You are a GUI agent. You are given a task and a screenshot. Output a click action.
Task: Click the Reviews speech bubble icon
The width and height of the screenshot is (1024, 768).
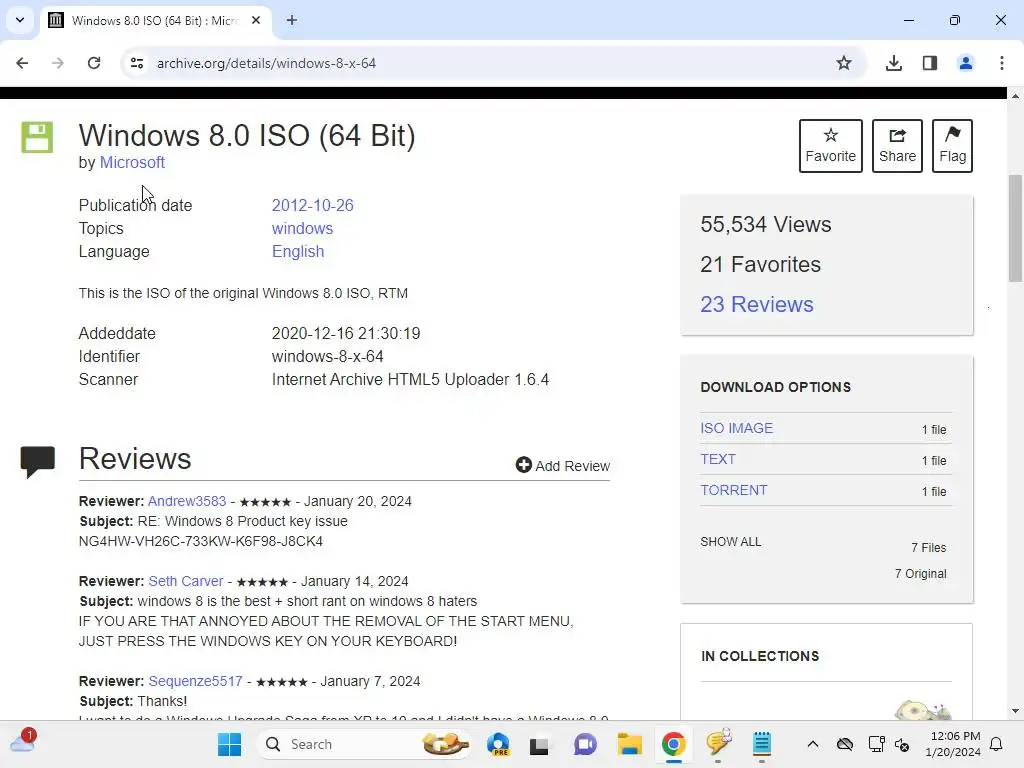[37, 462]
